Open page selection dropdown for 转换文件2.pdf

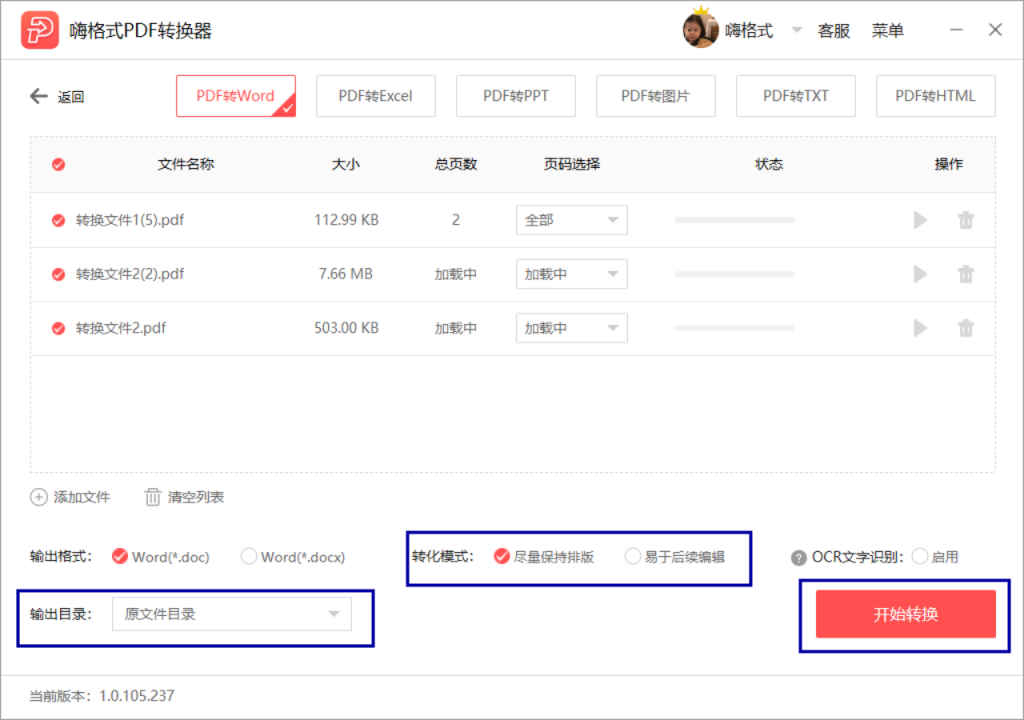coord(571,328)
